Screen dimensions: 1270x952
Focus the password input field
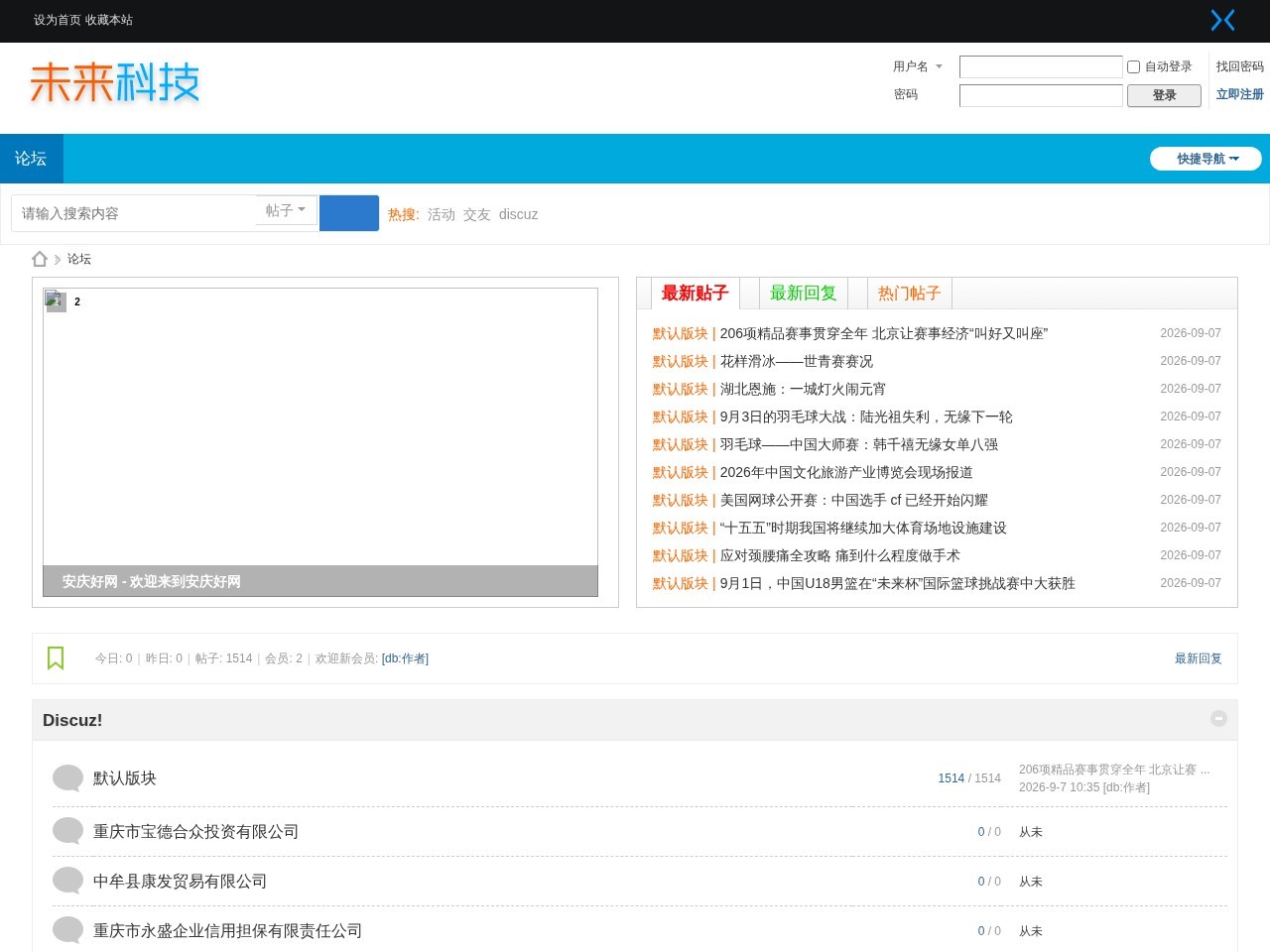pos(1041,95)
